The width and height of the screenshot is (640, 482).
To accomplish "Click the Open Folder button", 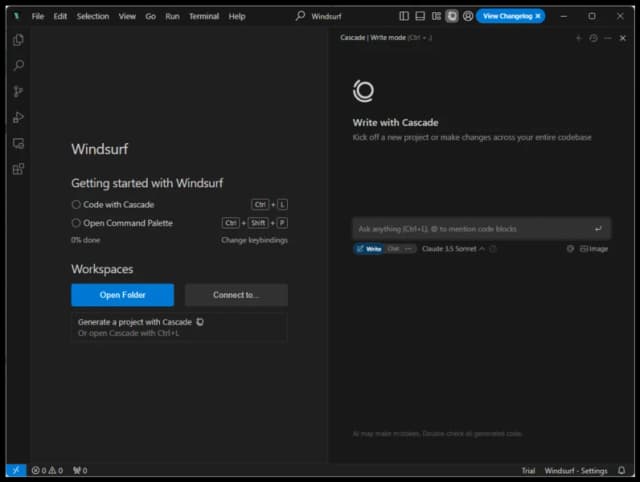I will (122, 295).
